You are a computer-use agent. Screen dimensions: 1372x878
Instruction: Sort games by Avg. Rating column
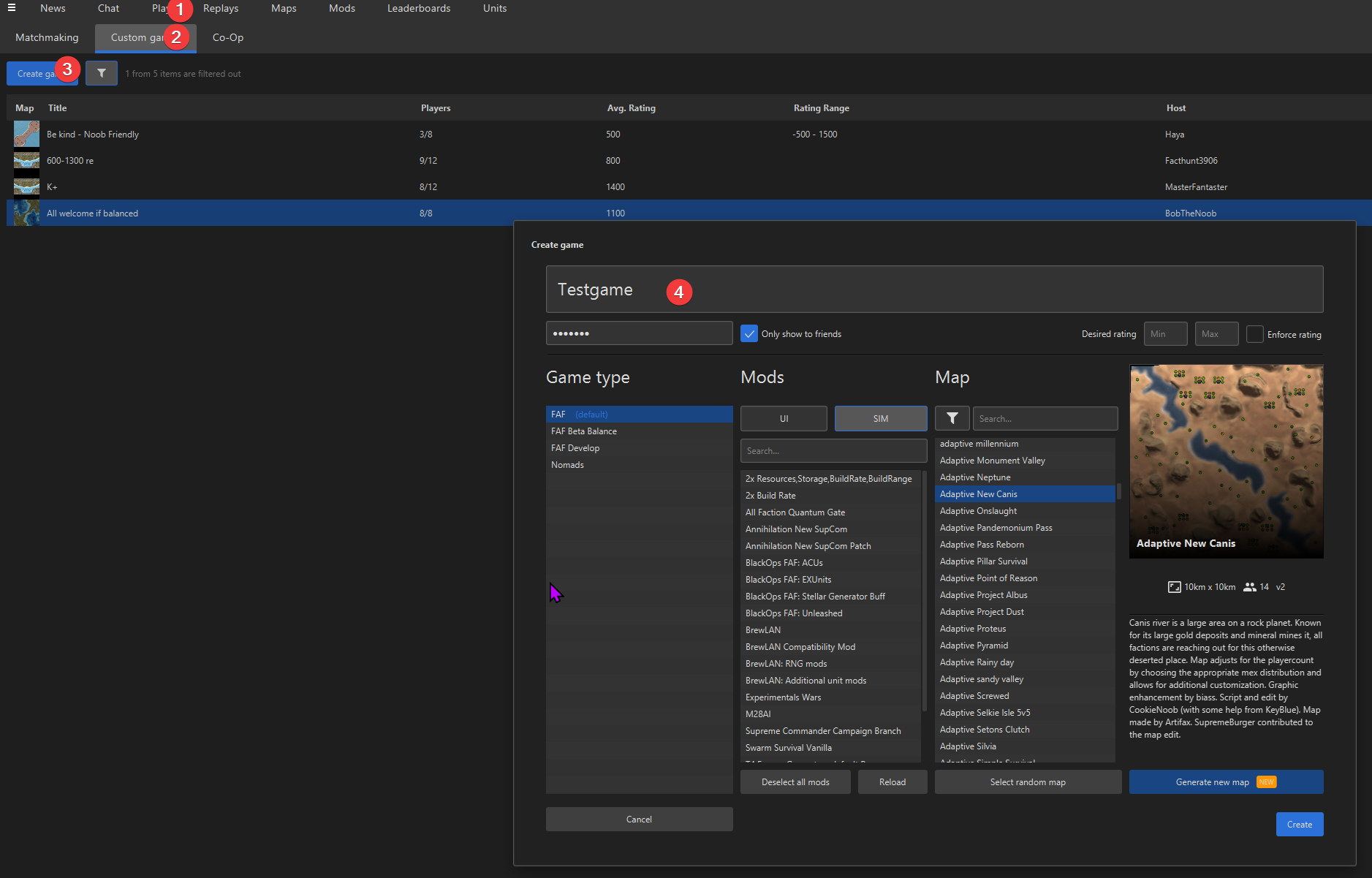(631, 107)
